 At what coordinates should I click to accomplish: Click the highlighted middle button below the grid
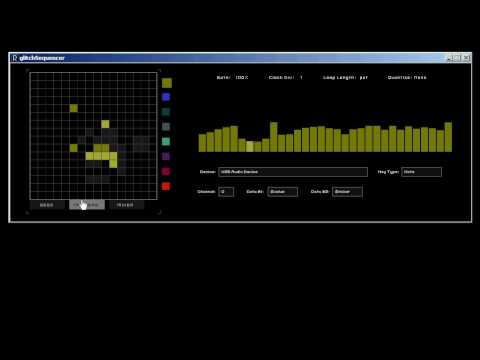click(87, 205)
